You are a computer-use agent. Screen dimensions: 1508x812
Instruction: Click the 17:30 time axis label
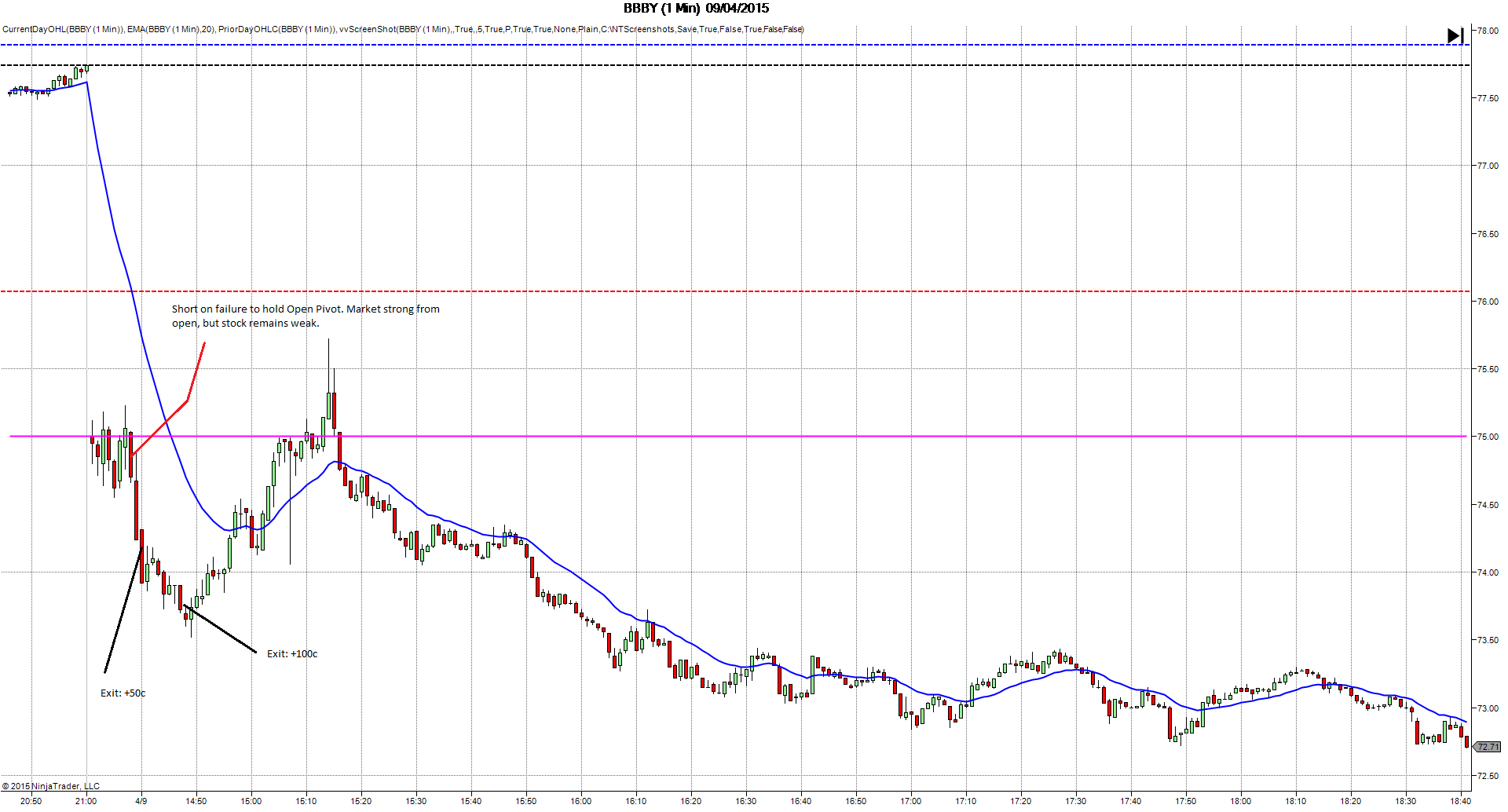tap(1076, 801)
